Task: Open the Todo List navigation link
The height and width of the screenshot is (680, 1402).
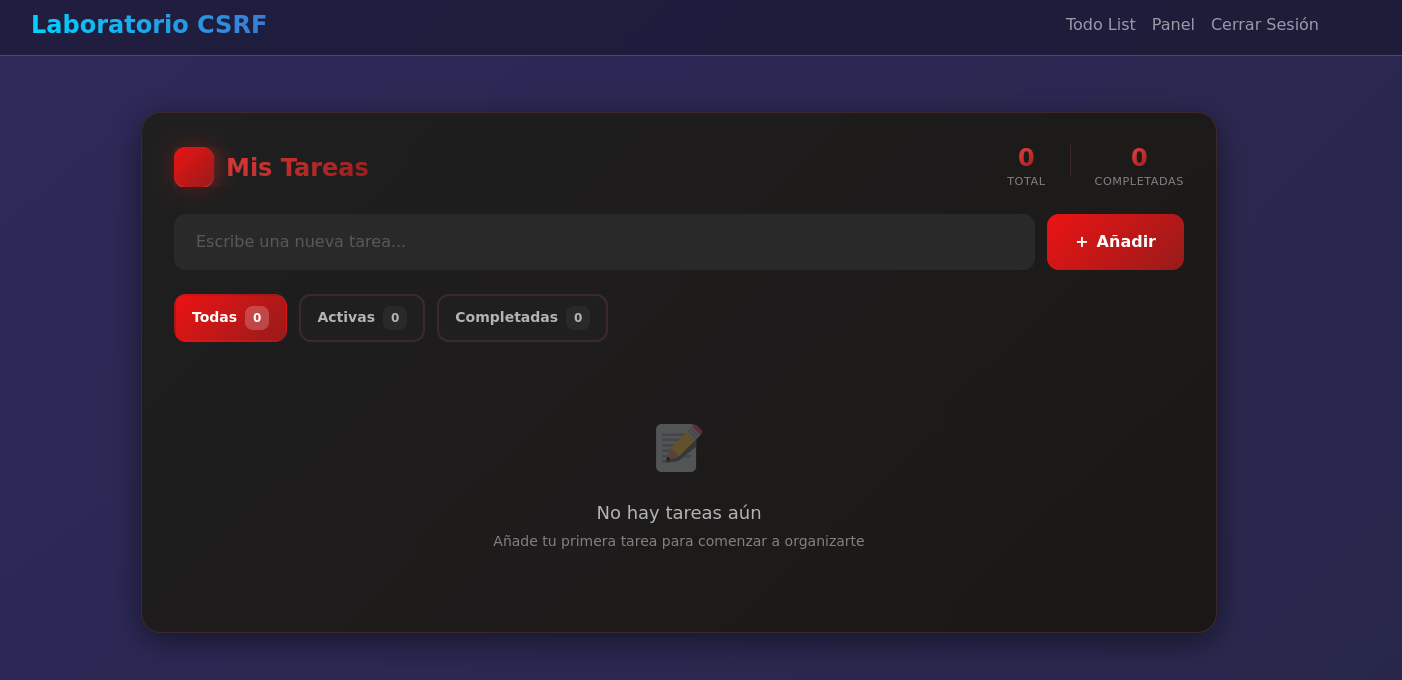Action: [1100, 25]
